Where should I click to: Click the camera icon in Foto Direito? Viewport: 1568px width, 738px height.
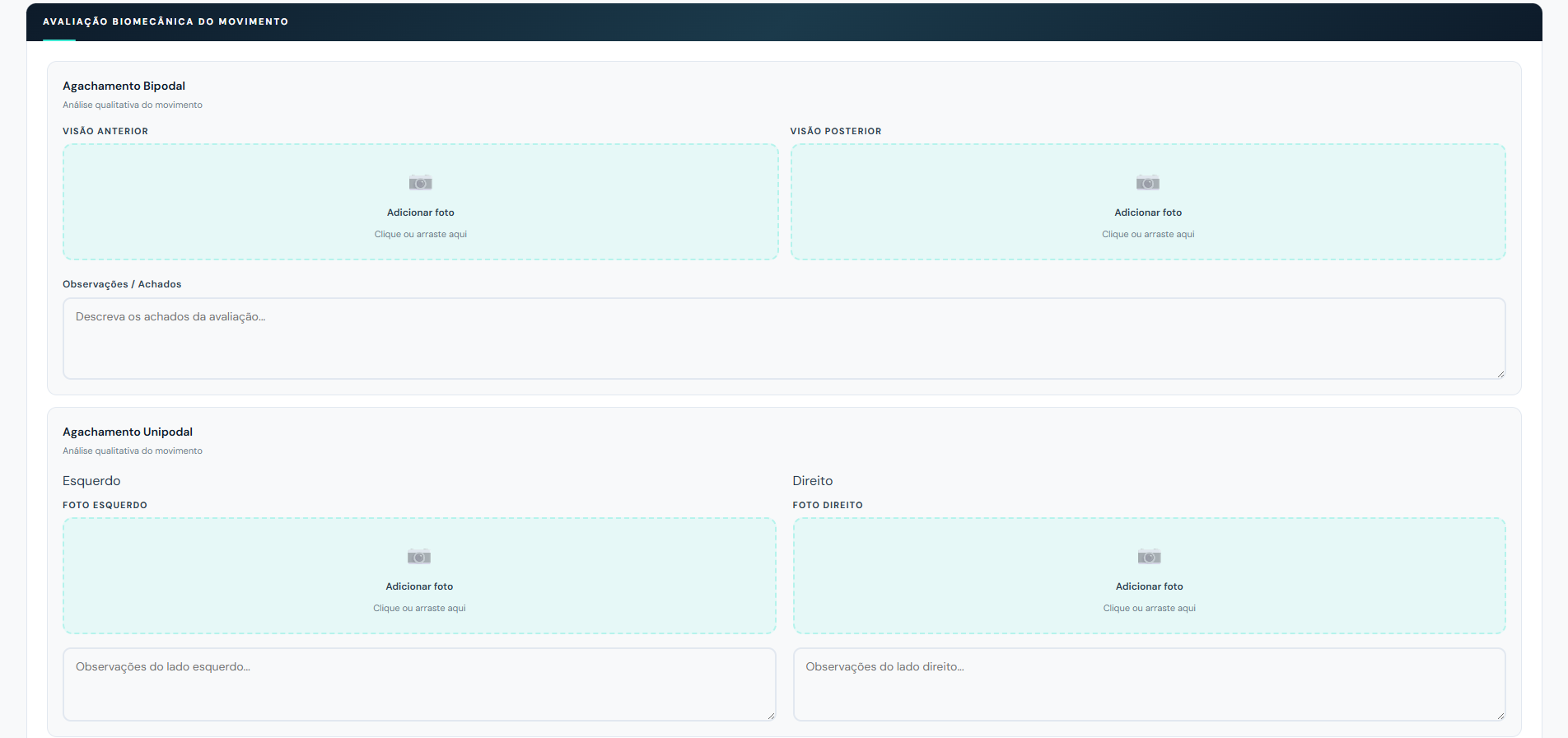click(1149, 557)
